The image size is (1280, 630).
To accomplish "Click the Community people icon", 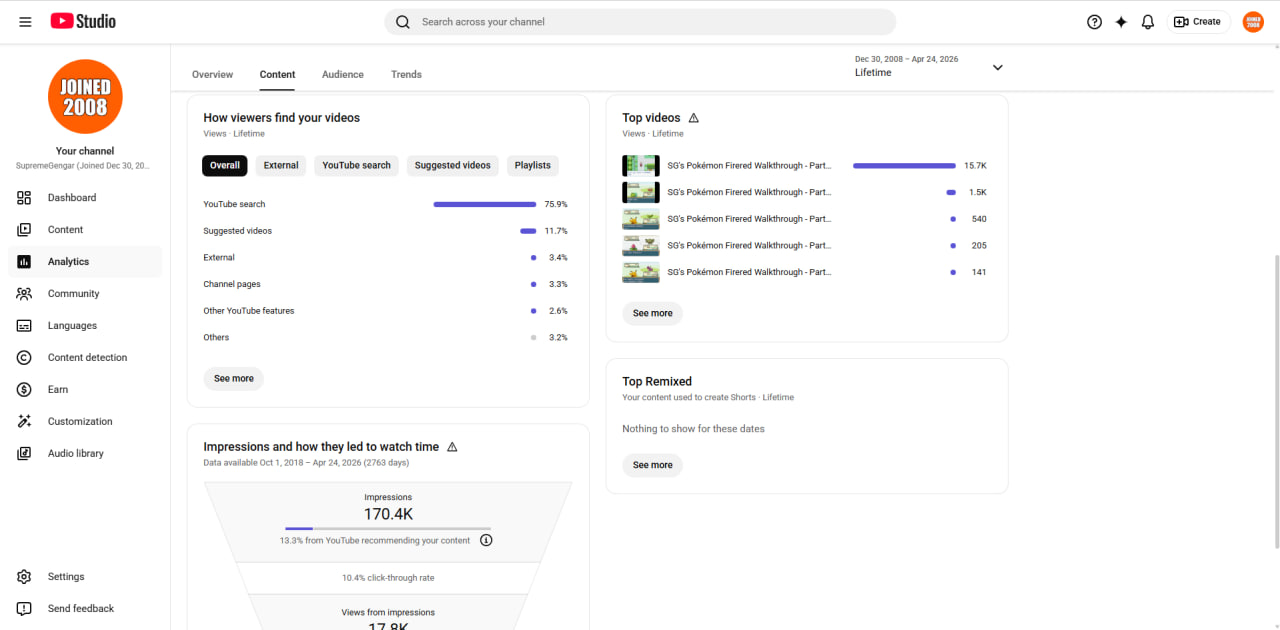I will pos(25,294).
